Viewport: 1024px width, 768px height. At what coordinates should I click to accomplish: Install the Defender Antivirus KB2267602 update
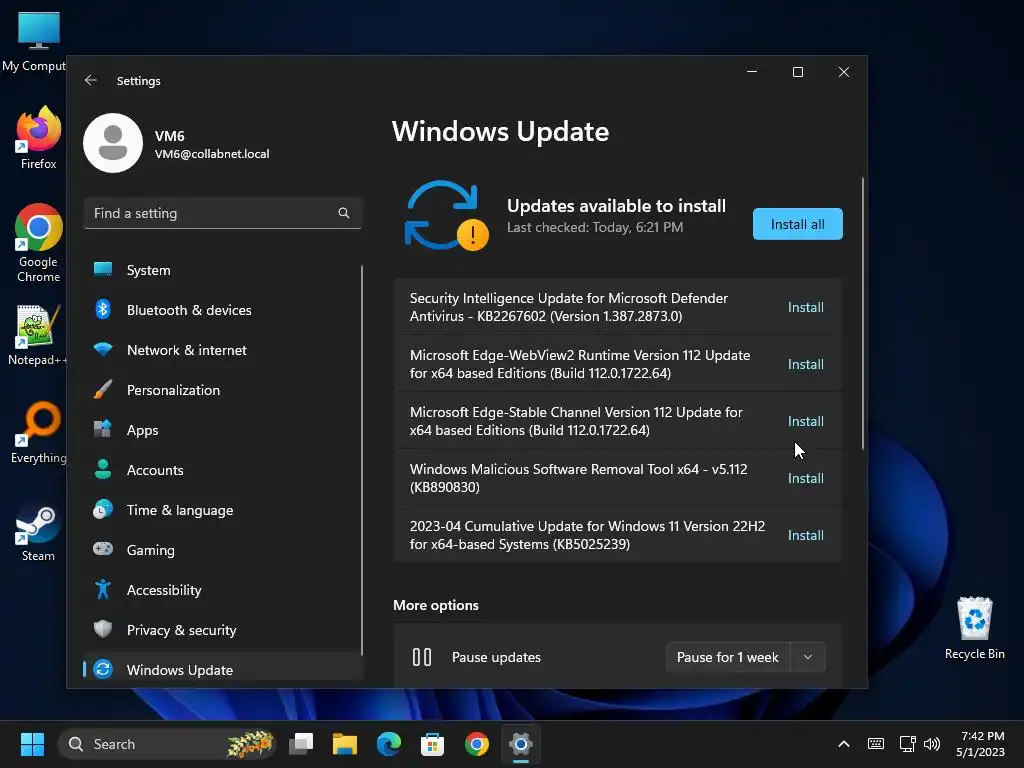click(x=805, y=307)
